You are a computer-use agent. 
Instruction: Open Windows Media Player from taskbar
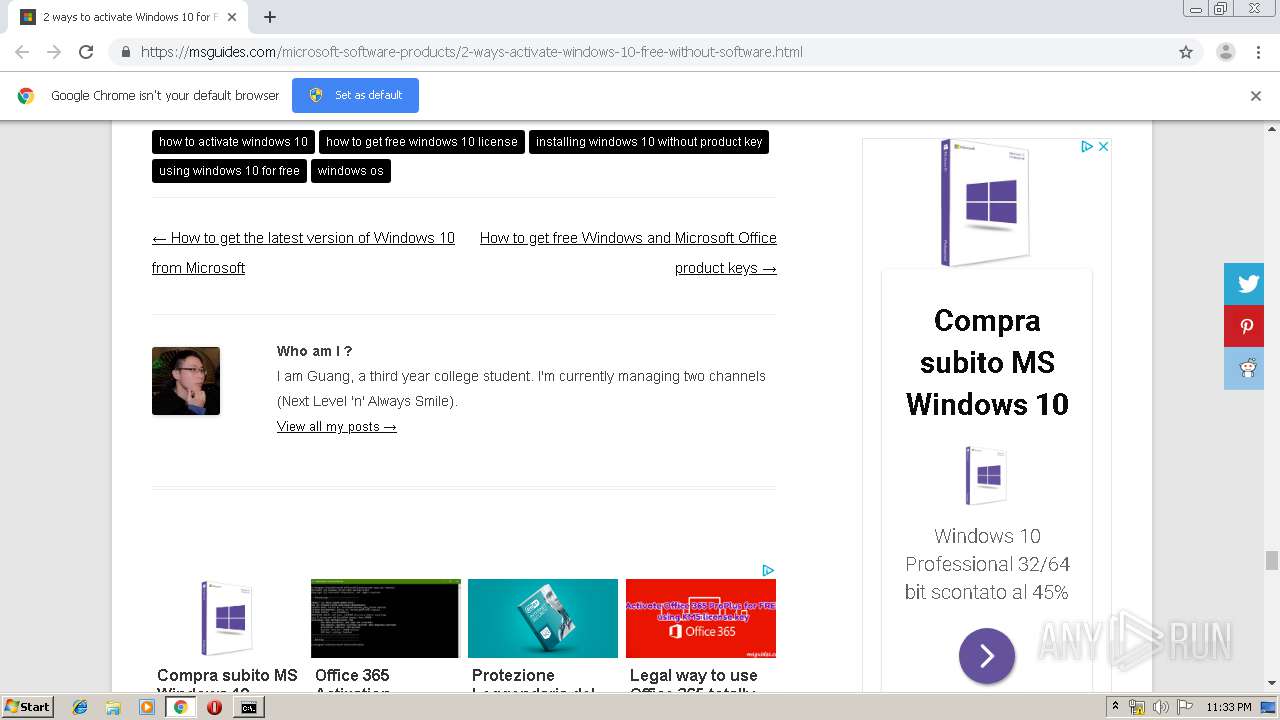coord(147,707)
